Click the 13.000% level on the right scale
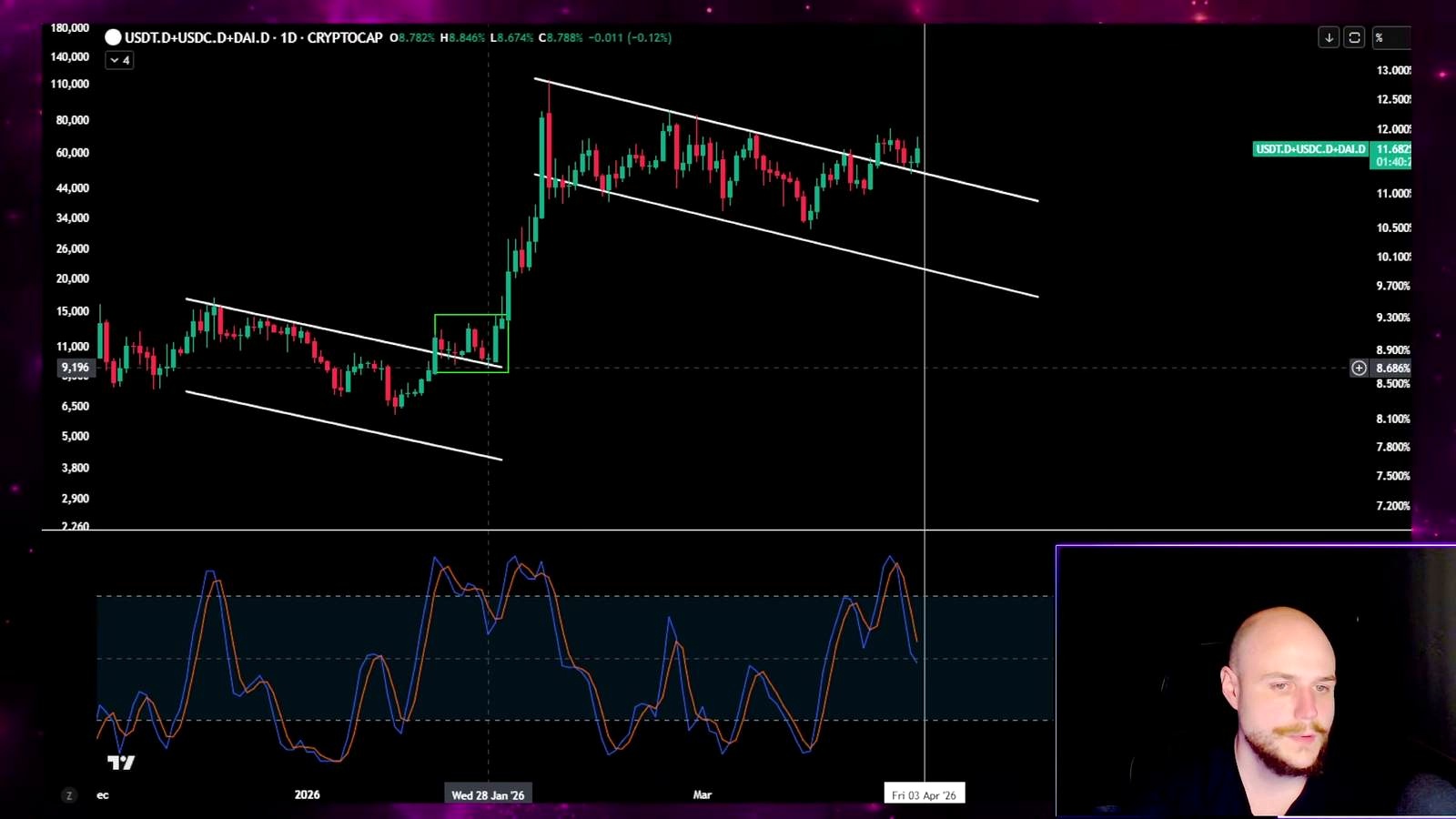Viewport: 1456px width, 819px height. [1393, 70]
